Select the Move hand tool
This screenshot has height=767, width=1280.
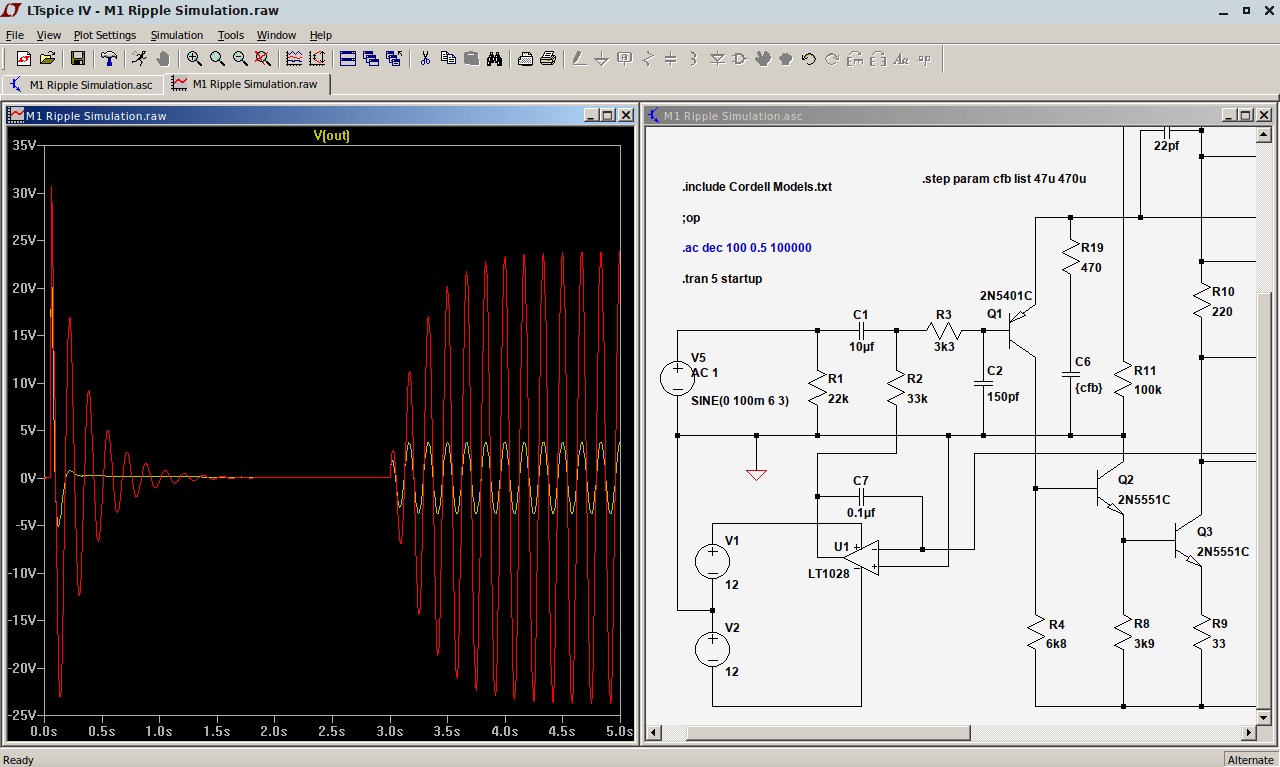click(763, 59)
